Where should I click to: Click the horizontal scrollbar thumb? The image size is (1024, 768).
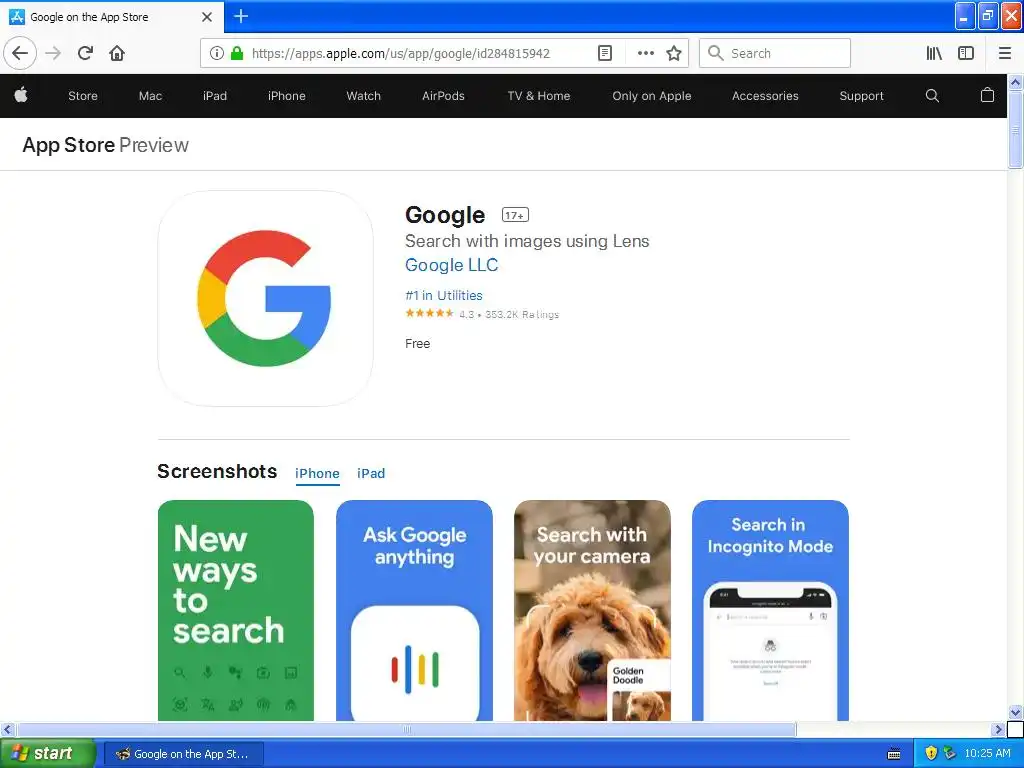(406, 729)
